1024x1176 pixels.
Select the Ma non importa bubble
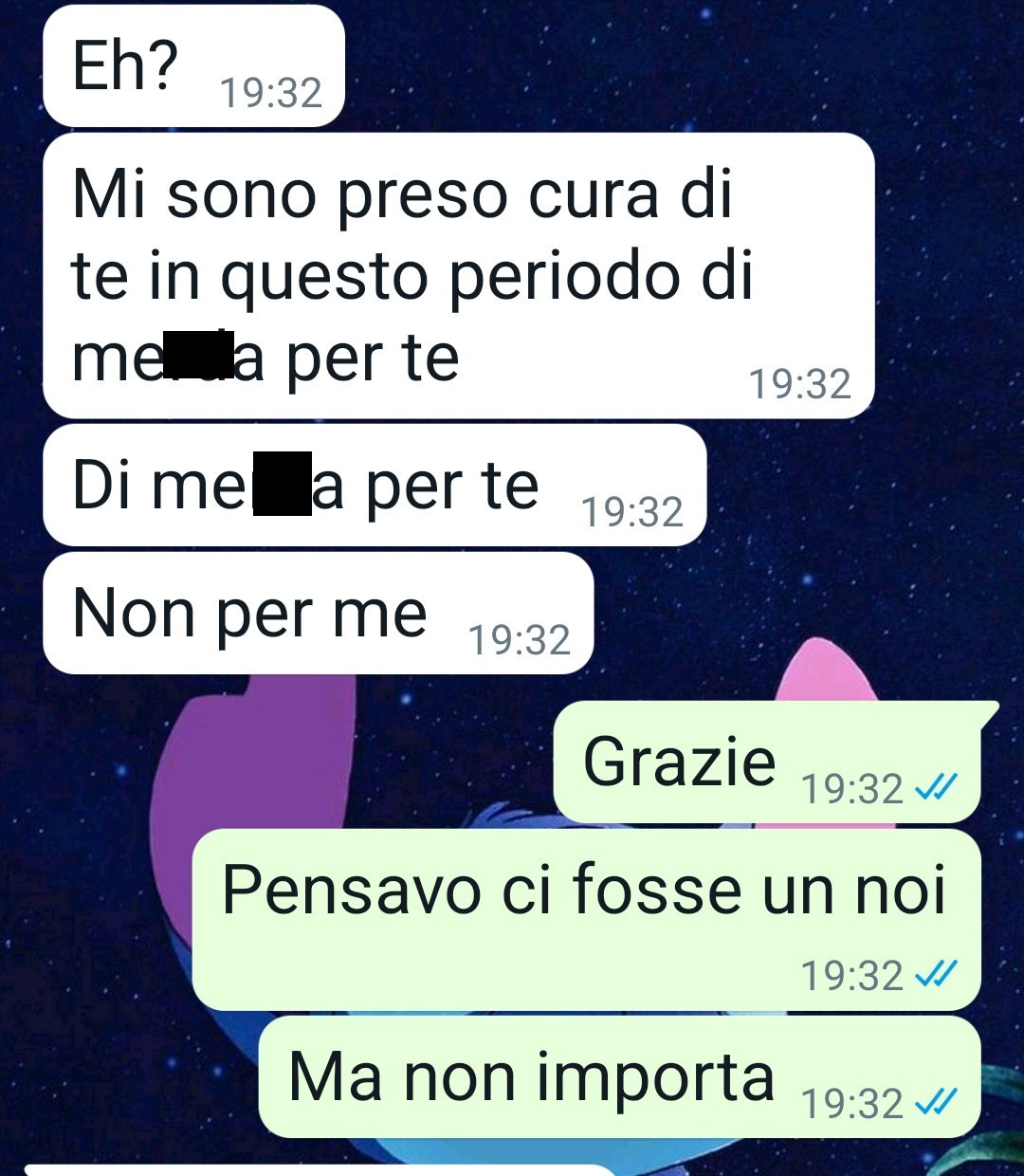coord(619,1077)
